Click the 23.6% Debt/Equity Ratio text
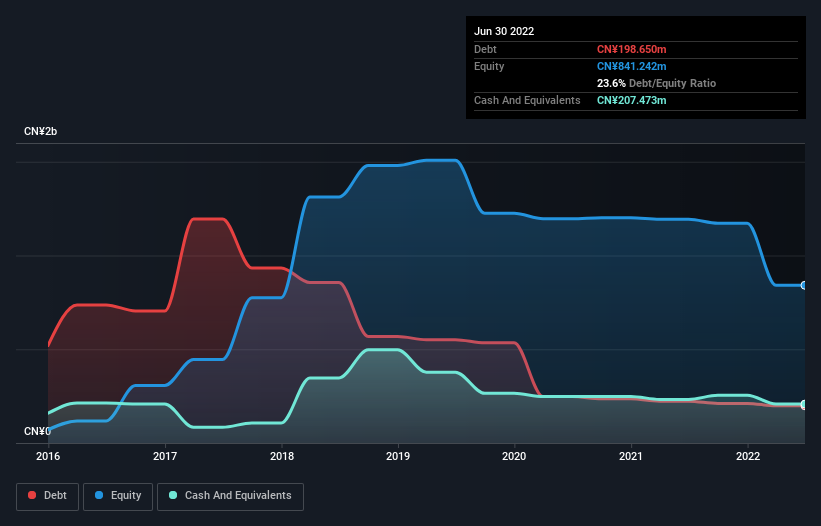Viewport: 821px width, 526px height. point(656,83)
